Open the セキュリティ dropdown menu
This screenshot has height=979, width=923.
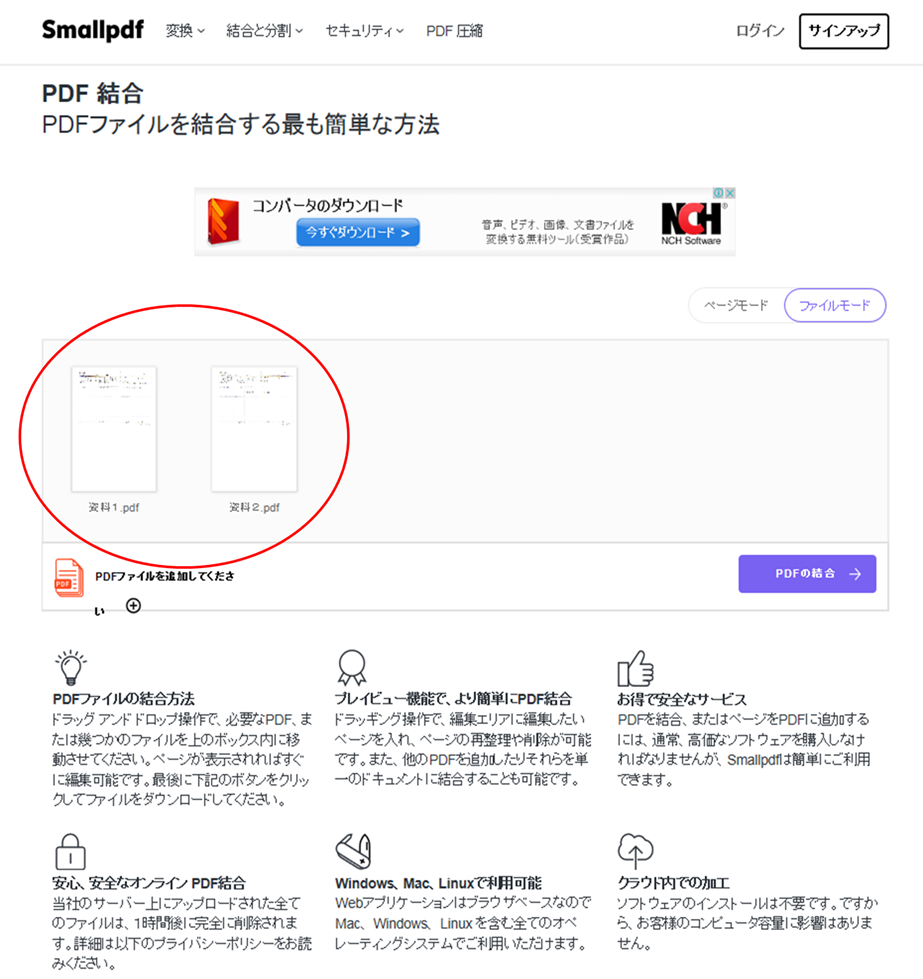[x=364, y=31]
